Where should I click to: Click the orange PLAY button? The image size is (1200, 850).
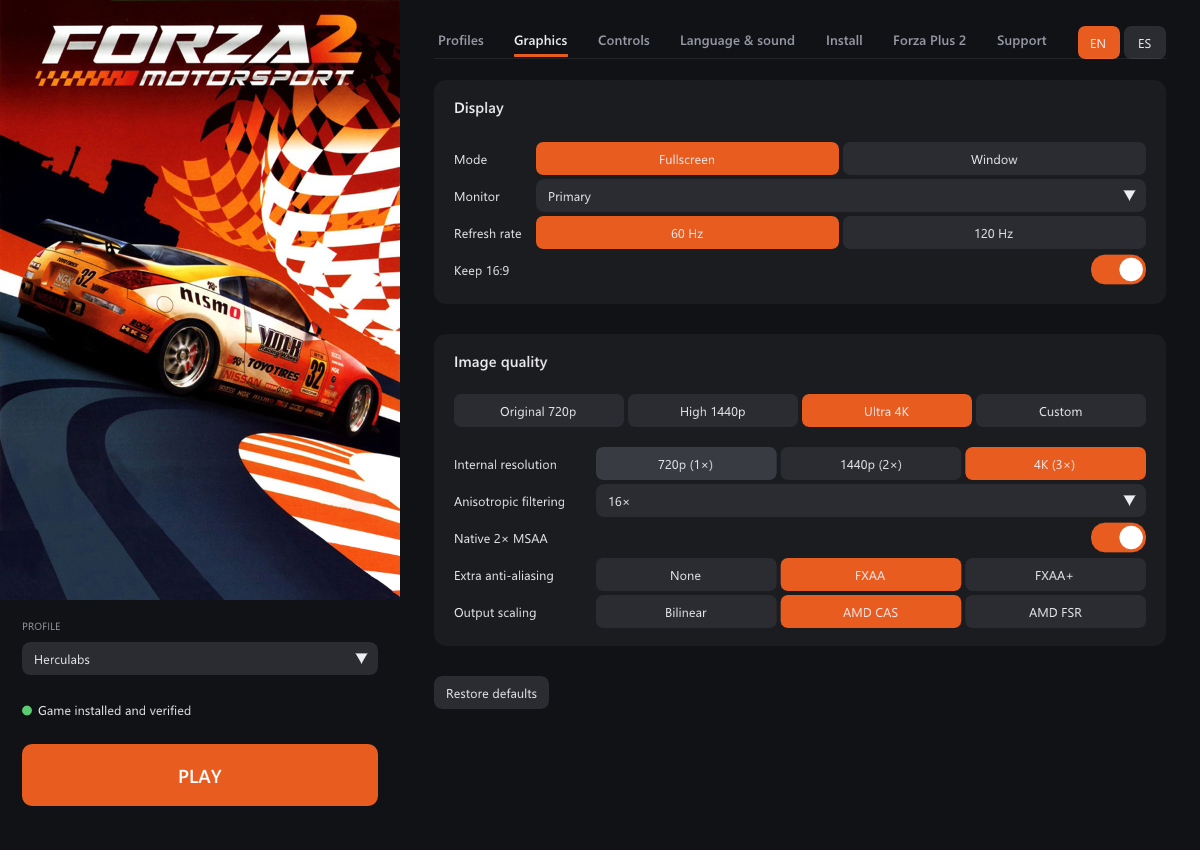[200, 775]
